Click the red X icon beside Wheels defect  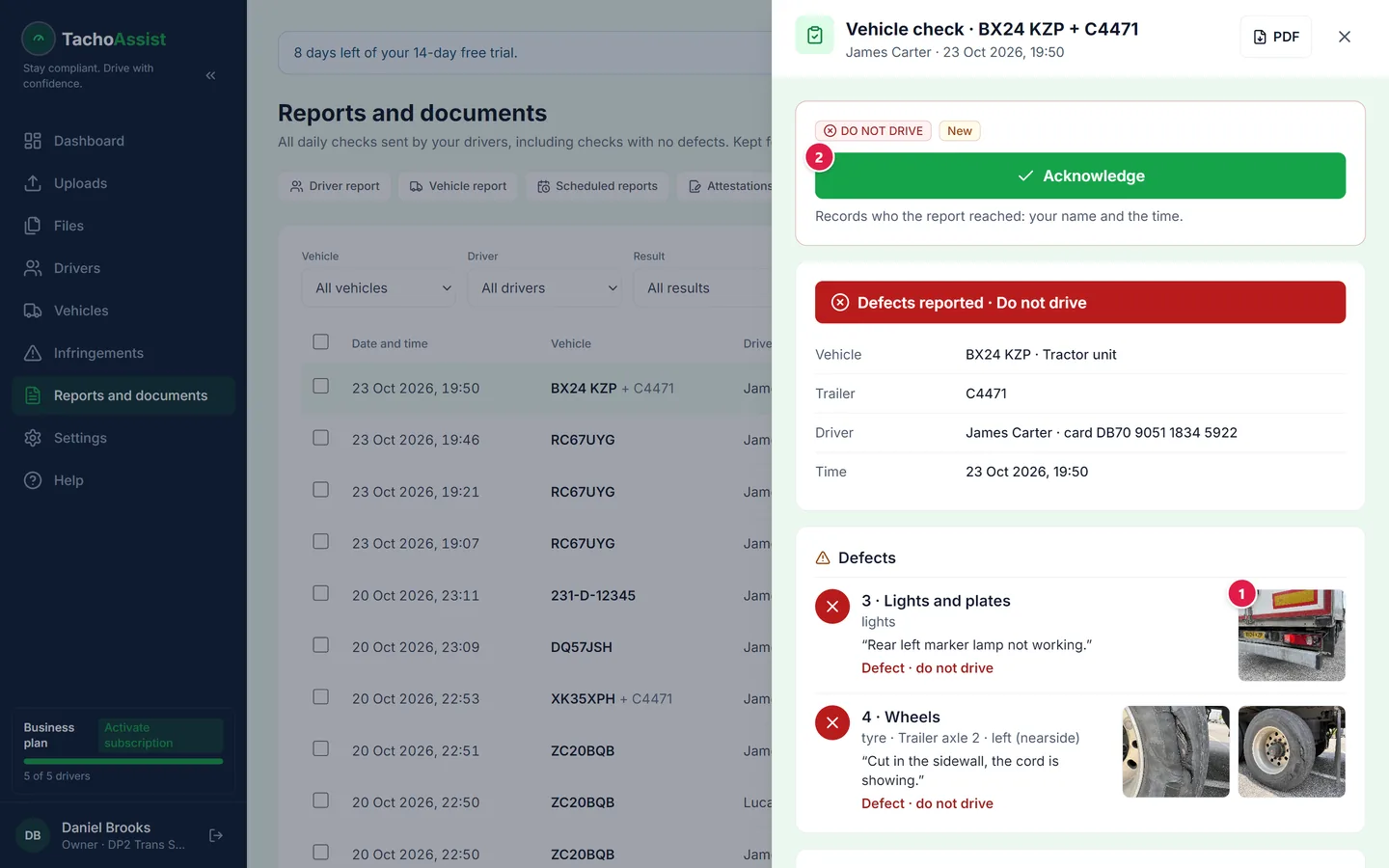point(832,722)
